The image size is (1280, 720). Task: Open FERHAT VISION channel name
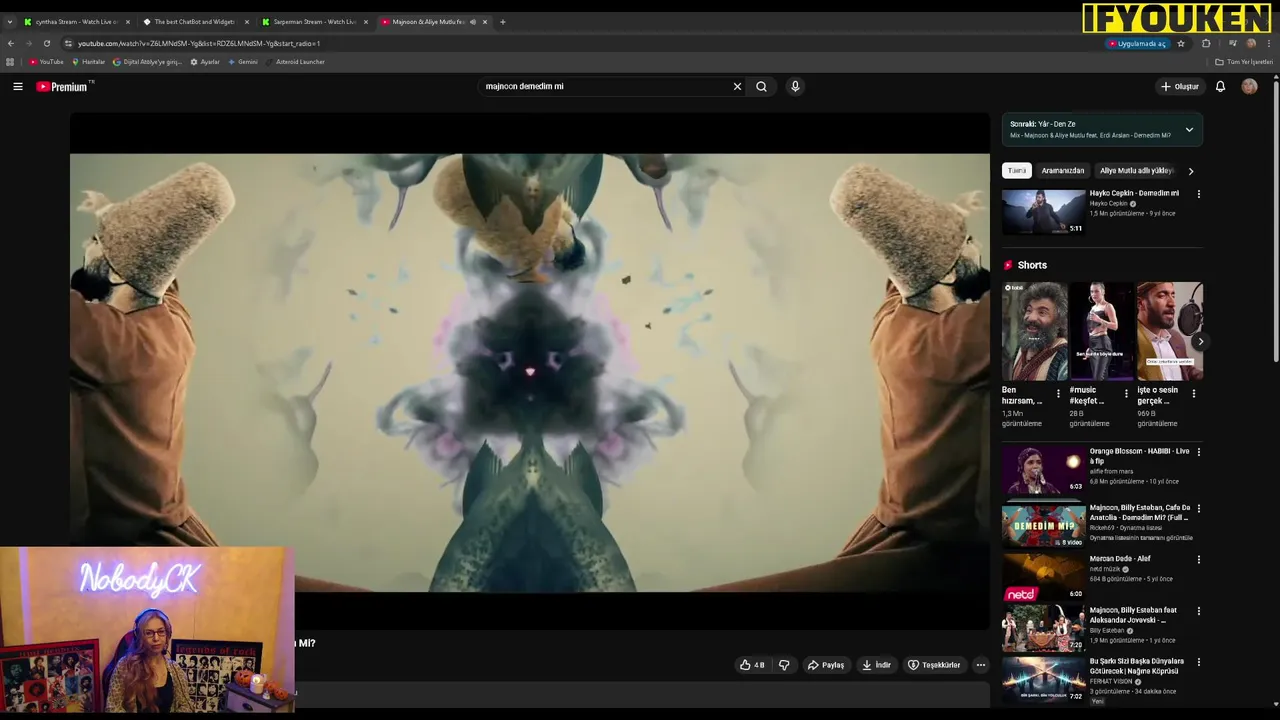(1112, 681)
